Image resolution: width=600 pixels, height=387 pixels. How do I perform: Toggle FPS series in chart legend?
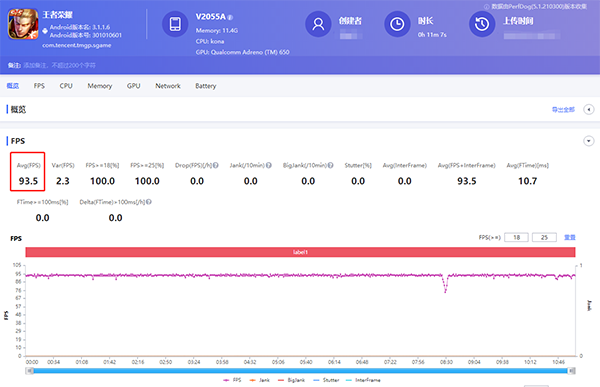point(232,380)
